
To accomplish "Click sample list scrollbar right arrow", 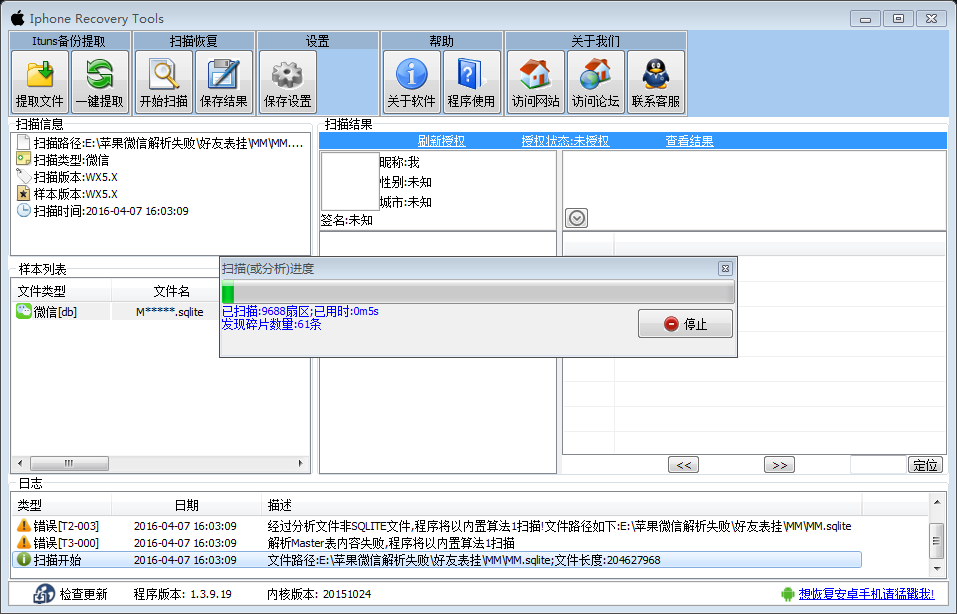I will coord(300,463).
